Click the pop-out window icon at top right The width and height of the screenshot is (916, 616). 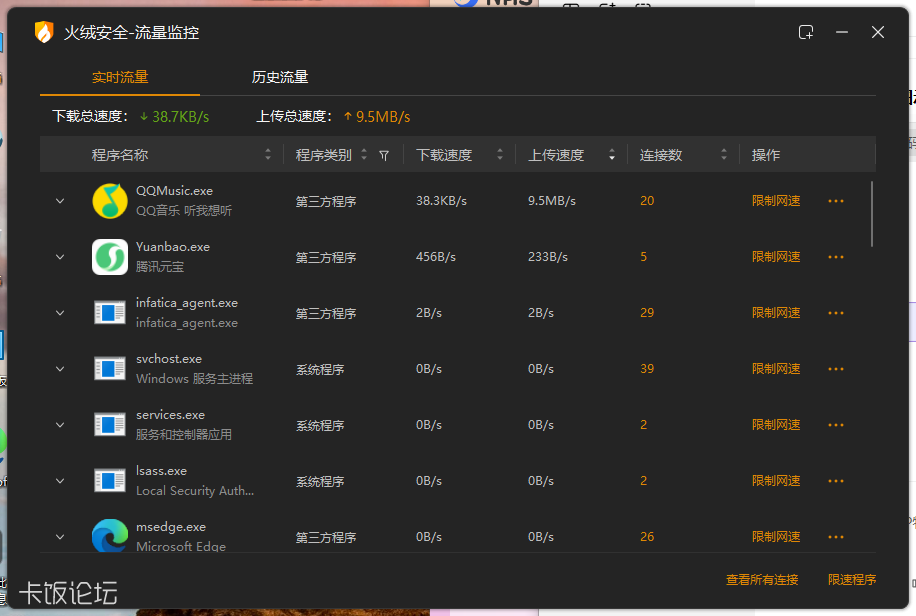click(x=806, y=31)
